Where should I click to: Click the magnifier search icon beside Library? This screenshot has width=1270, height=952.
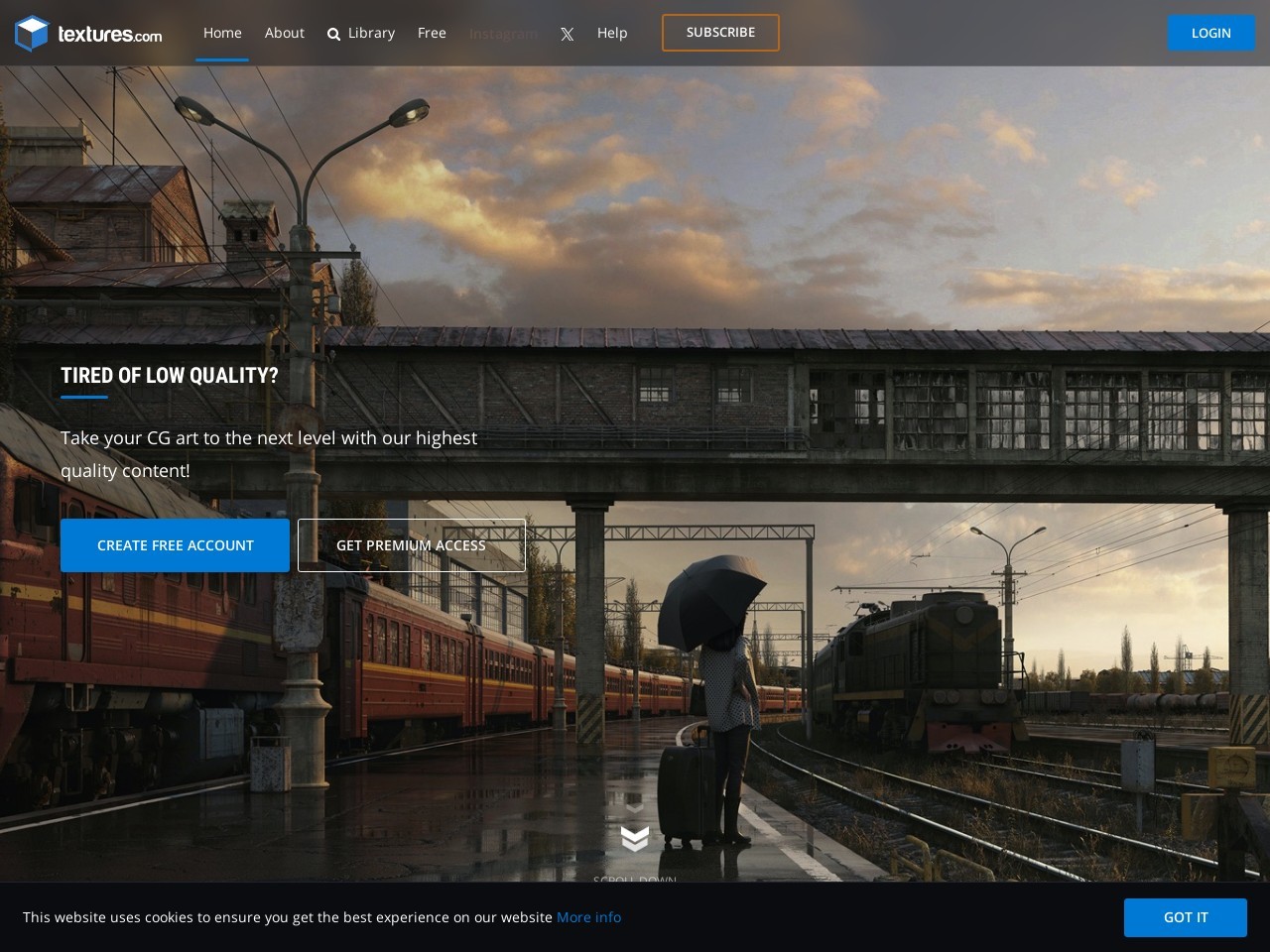coord(333,35)
